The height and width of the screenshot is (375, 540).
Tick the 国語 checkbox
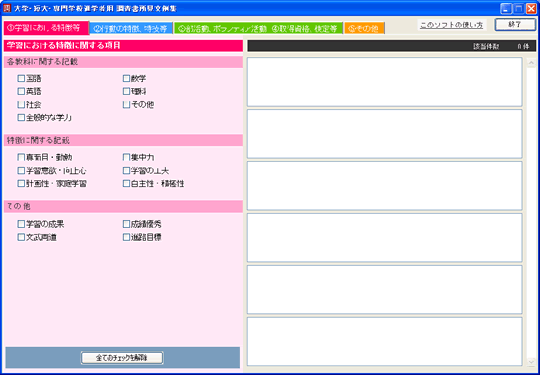21,79
